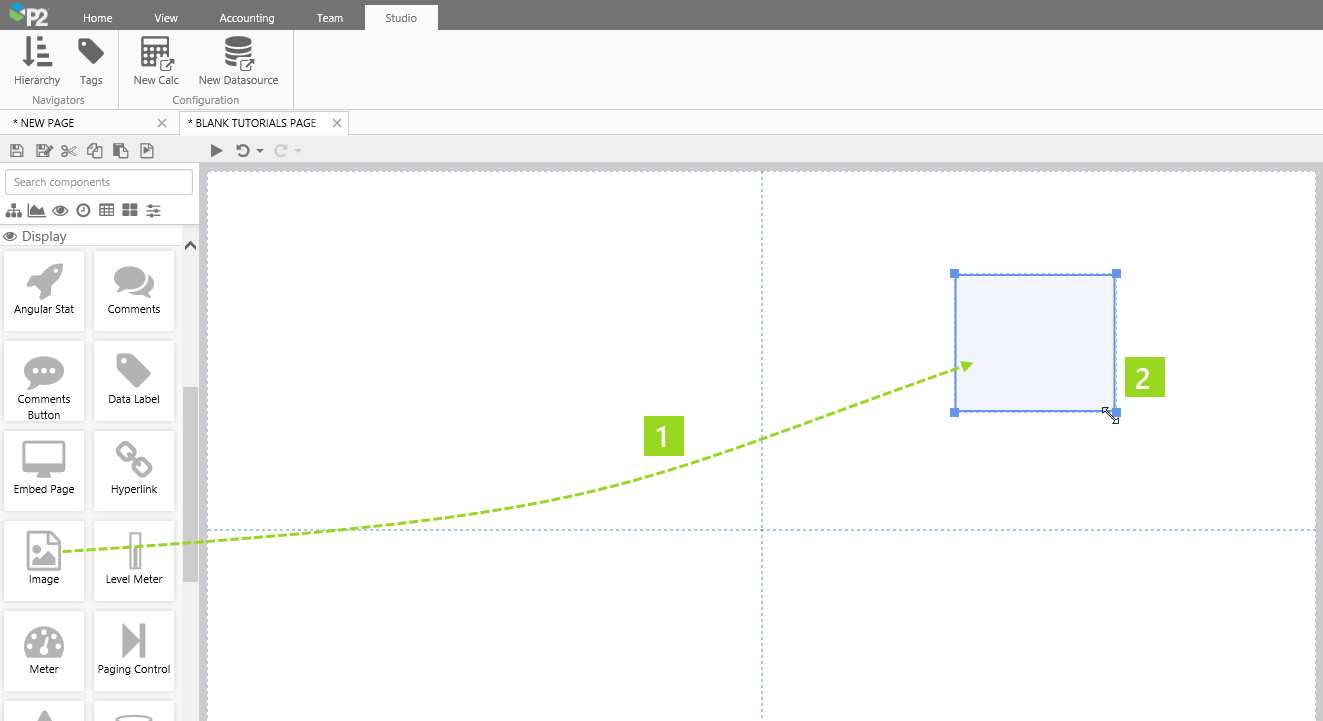The height and width of the screenshot is (721, 1323).
Task: Click the Save As icon with pencil
Action: point(43,151)
